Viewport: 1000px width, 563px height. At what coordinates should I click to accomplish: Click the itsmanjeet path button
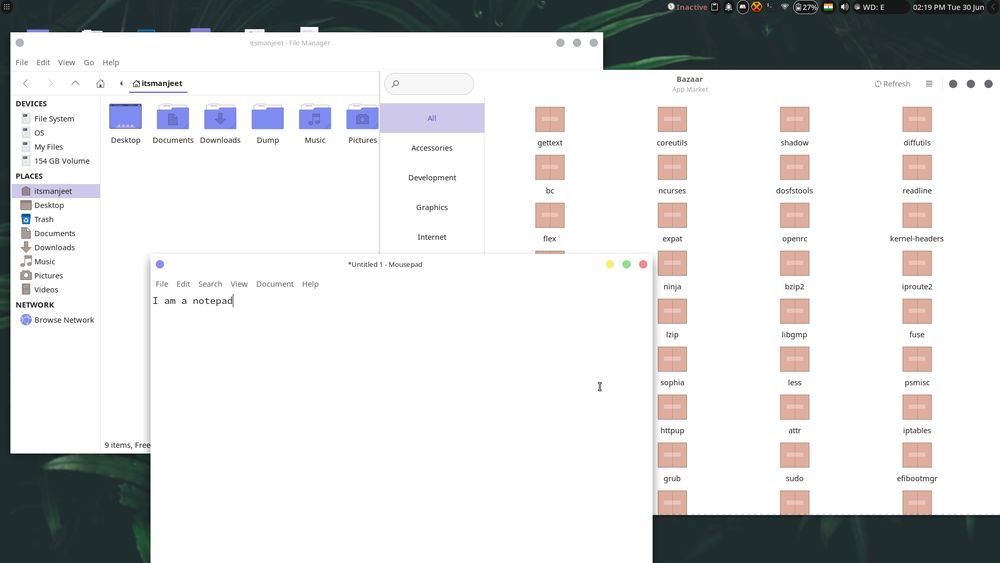pyautogui.click(x=157, y=84)
